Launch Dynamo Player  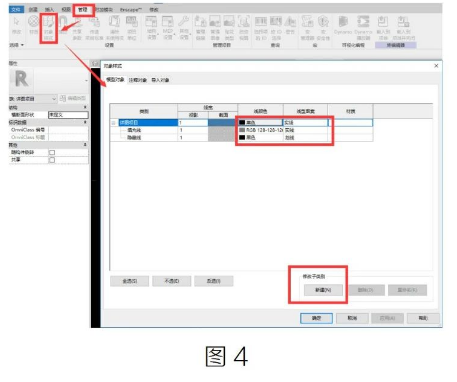coord(363,28)
